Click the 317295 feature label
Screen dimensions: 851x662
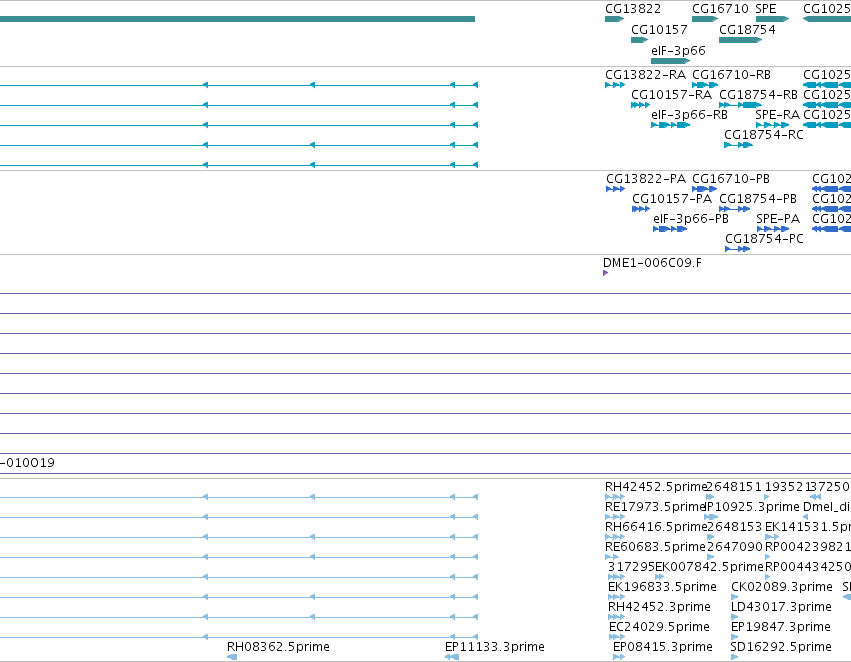tap(631, 567)
